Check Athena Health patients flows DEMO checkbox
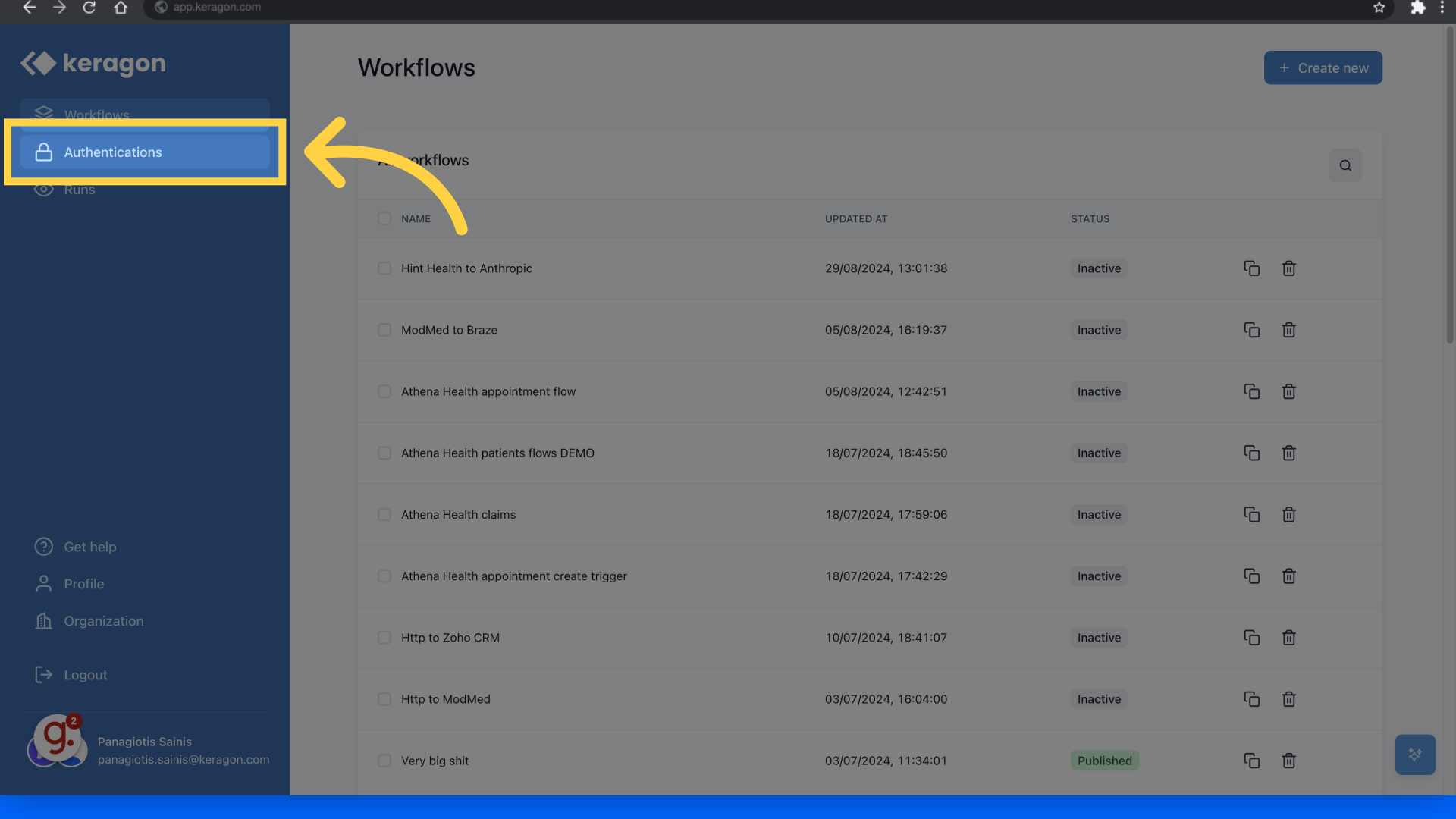Viewport: 1456px width, 819px height. coord(384,453)
